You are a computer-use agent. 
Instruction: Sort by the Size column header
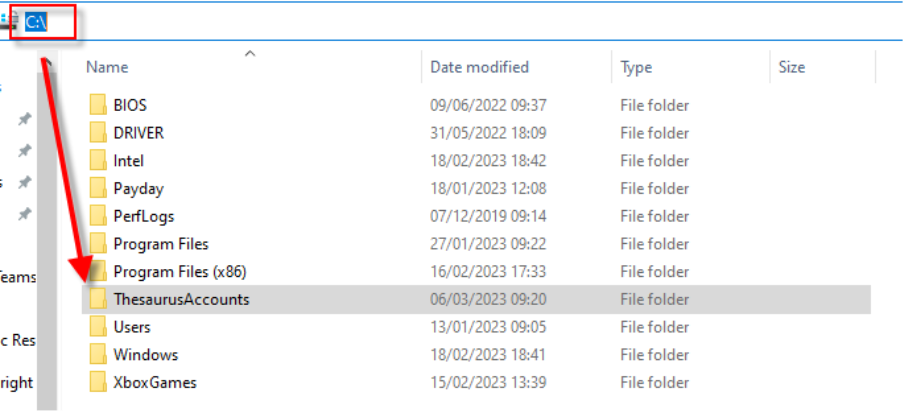pyautogui.click(x=791, y=67)
